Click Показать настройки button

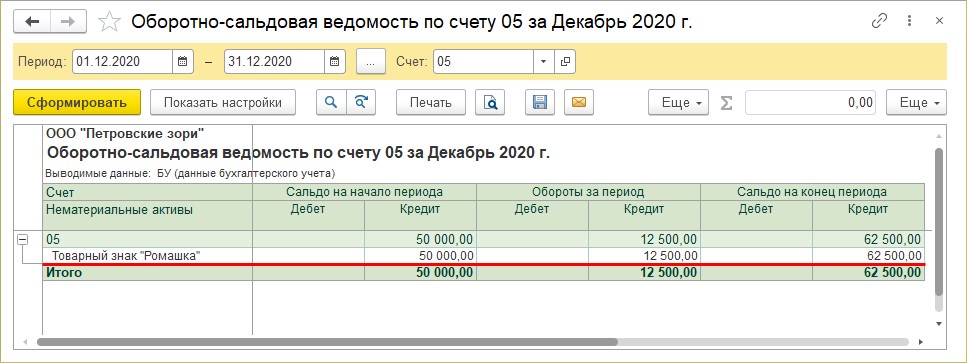pyautogui.click(x=223, y=102)
